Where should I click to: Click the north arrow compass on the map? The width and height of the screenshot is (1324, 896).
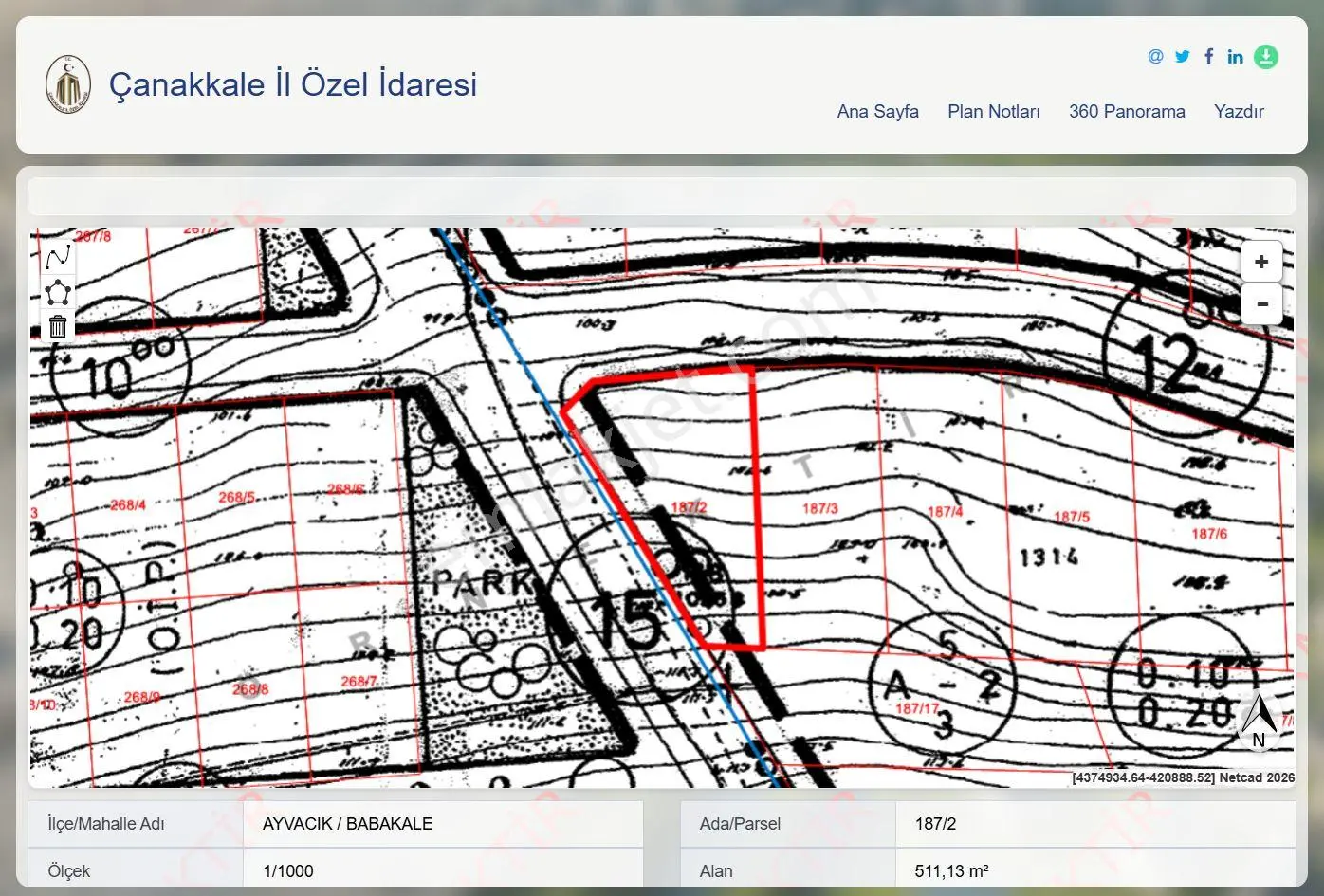click(x=1260, y=722)
